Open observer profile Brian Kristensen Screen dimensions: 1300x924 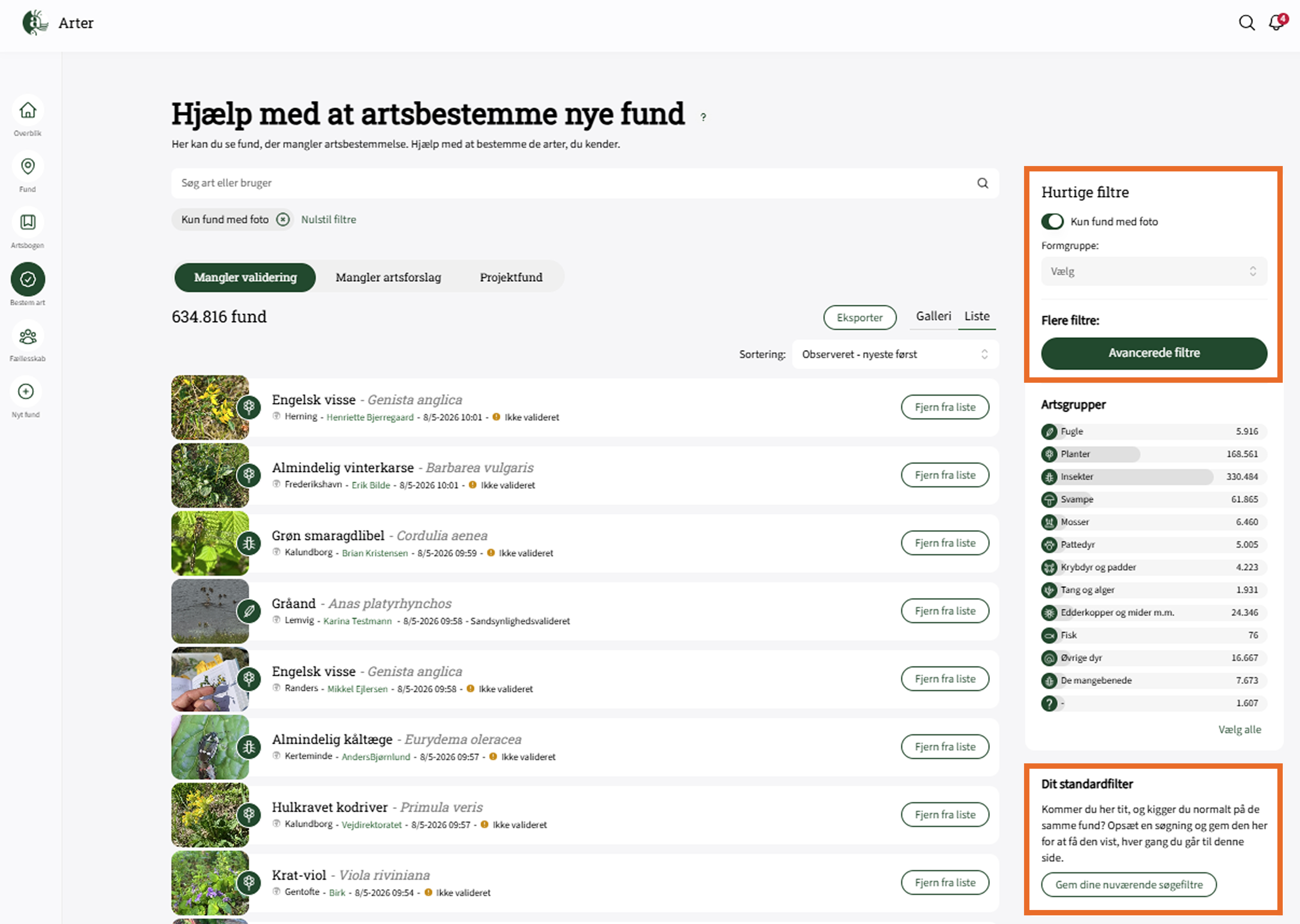[x=375, y=554]
